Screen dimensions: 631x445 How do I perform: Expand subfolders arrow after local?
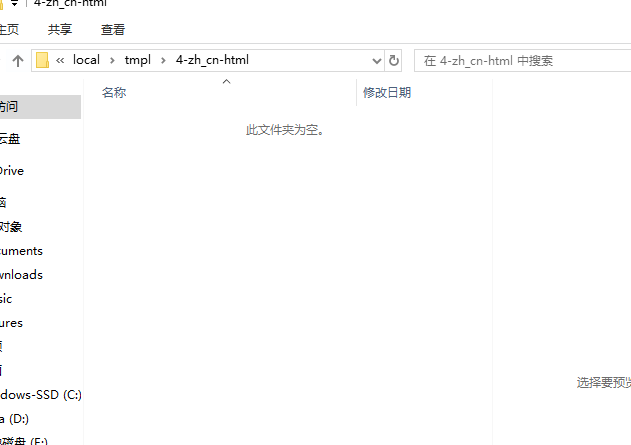coord(112,60)
